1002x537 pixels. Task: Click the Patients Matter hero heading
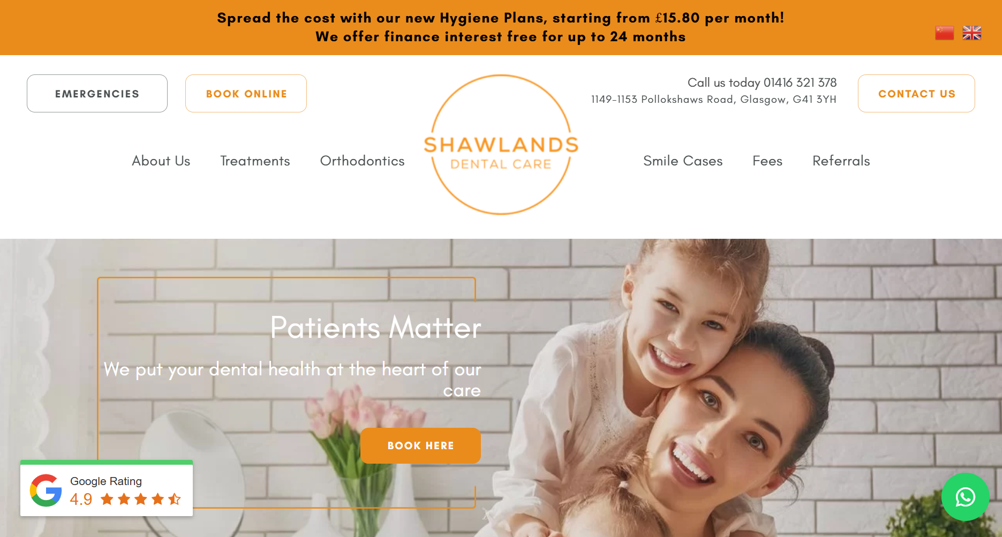[376, 327]
